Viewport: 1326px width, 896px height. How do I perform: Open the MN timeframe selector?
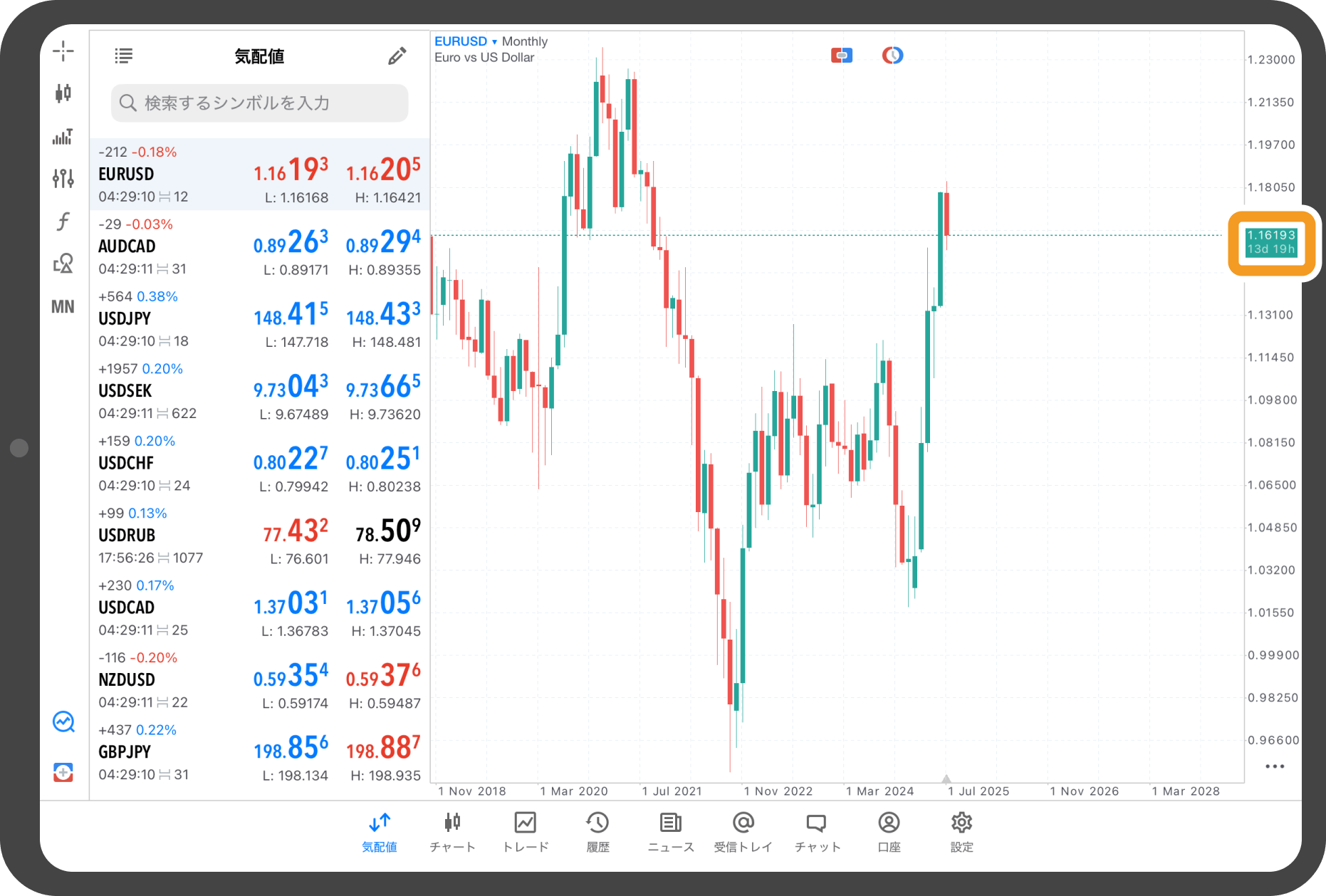click(x=63, y=307)
